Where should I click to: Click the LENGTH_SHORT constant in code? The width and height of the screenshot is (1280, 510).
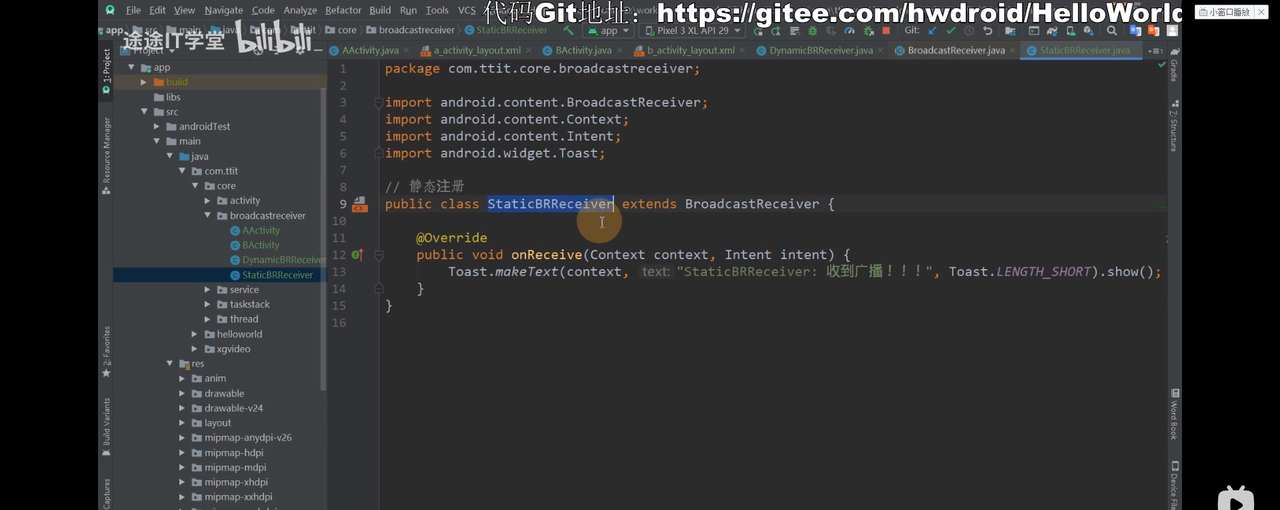point(1042,272)
